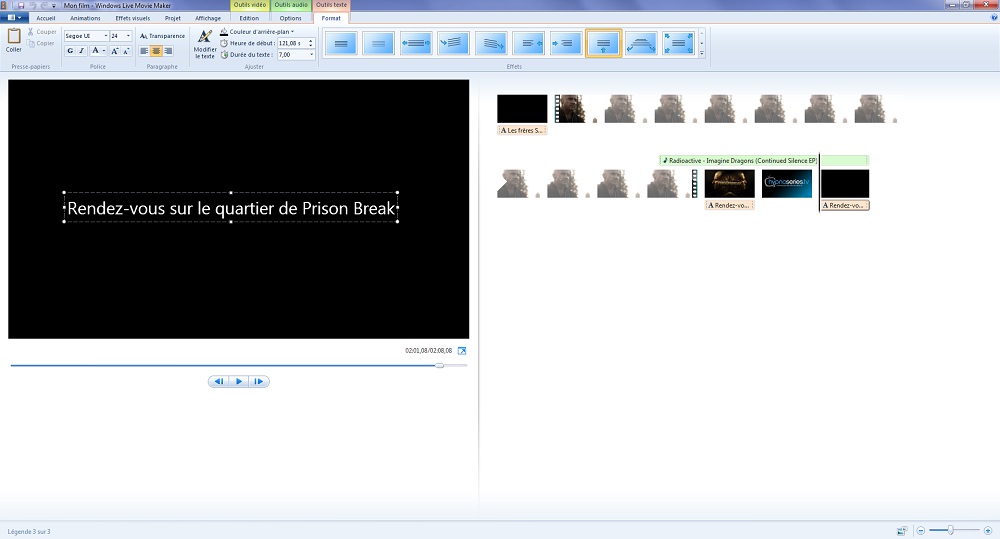Select the zoom-out corners text effect
Screen dimensions: 1000x539
[x=678, y=43]
